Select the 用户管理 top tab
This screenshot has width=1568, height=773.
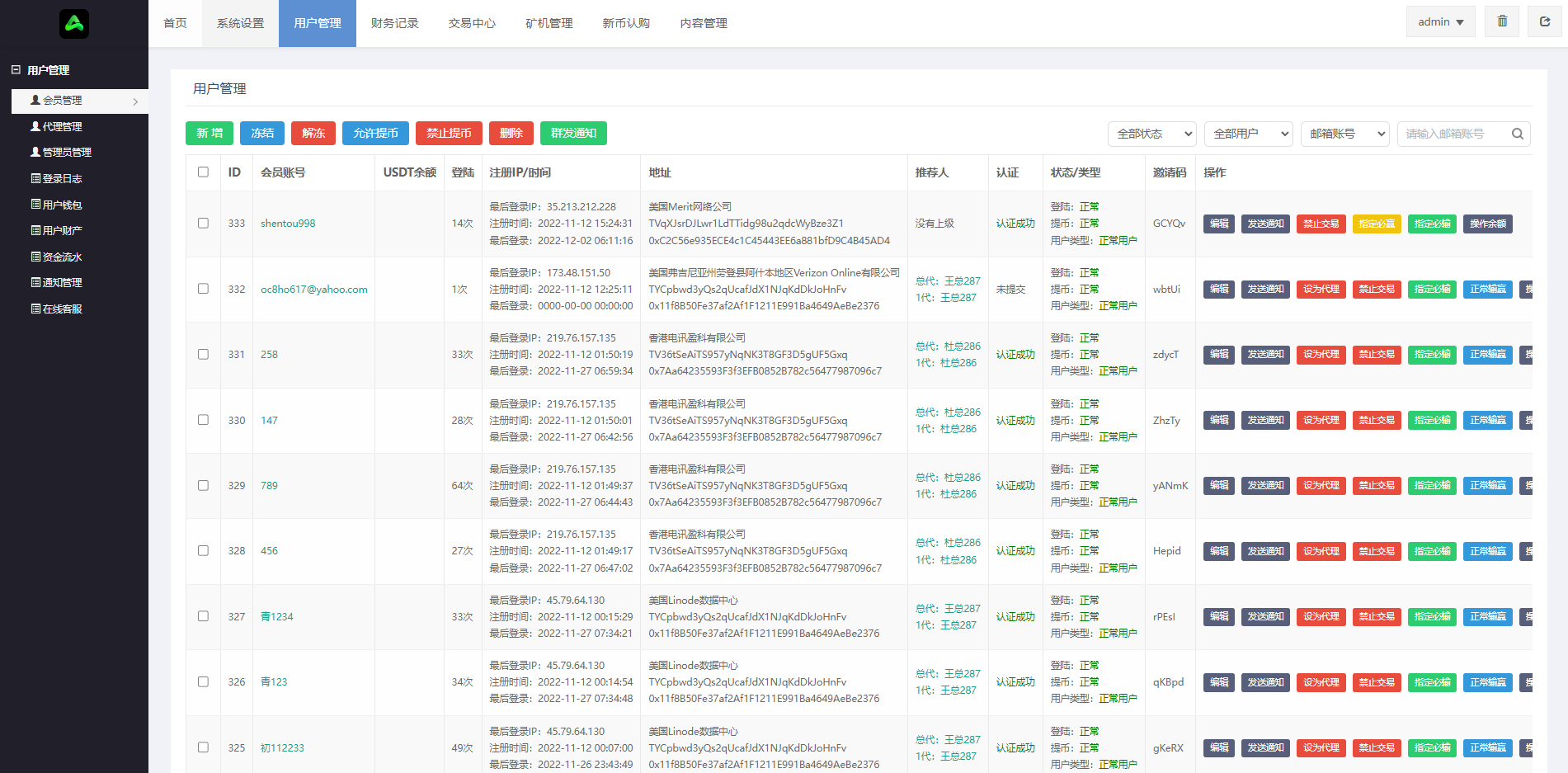tap(318, 23)
